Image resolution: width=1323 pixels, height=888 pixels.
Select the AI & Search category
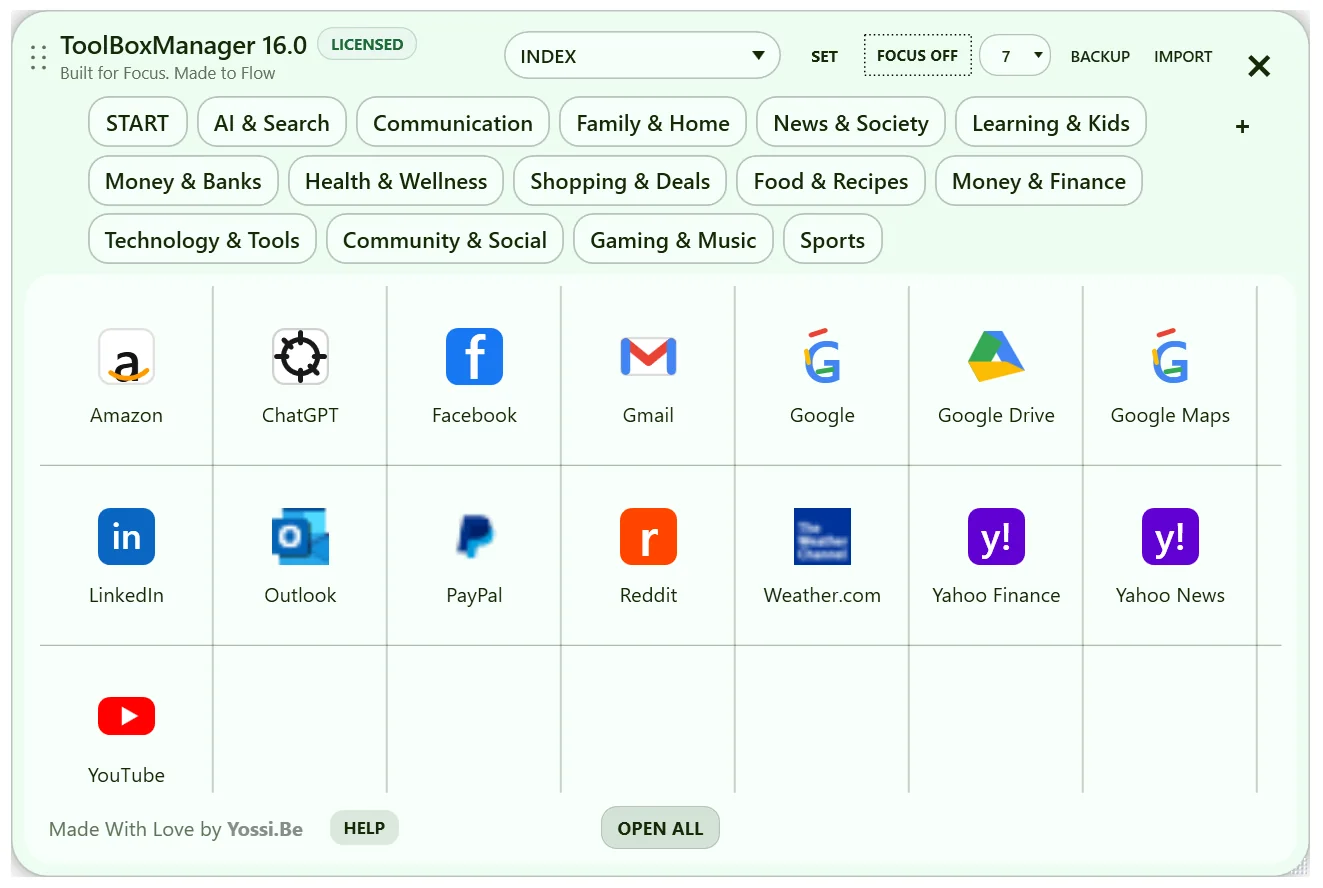tap(272, 123)
